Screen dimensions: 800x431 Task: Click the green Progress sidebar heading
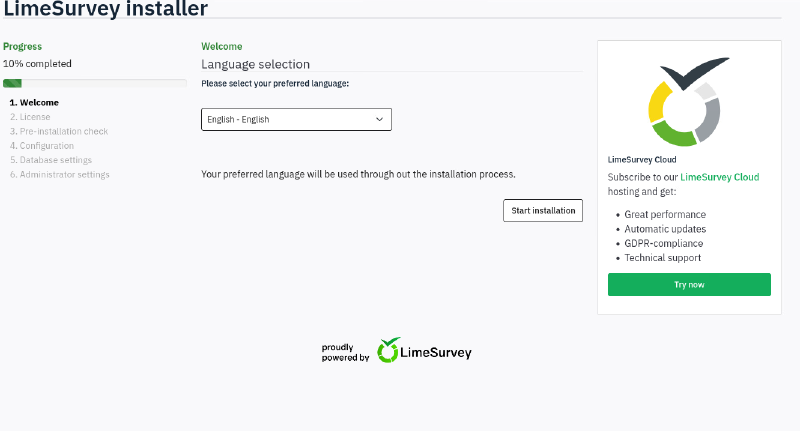[23, 46]
